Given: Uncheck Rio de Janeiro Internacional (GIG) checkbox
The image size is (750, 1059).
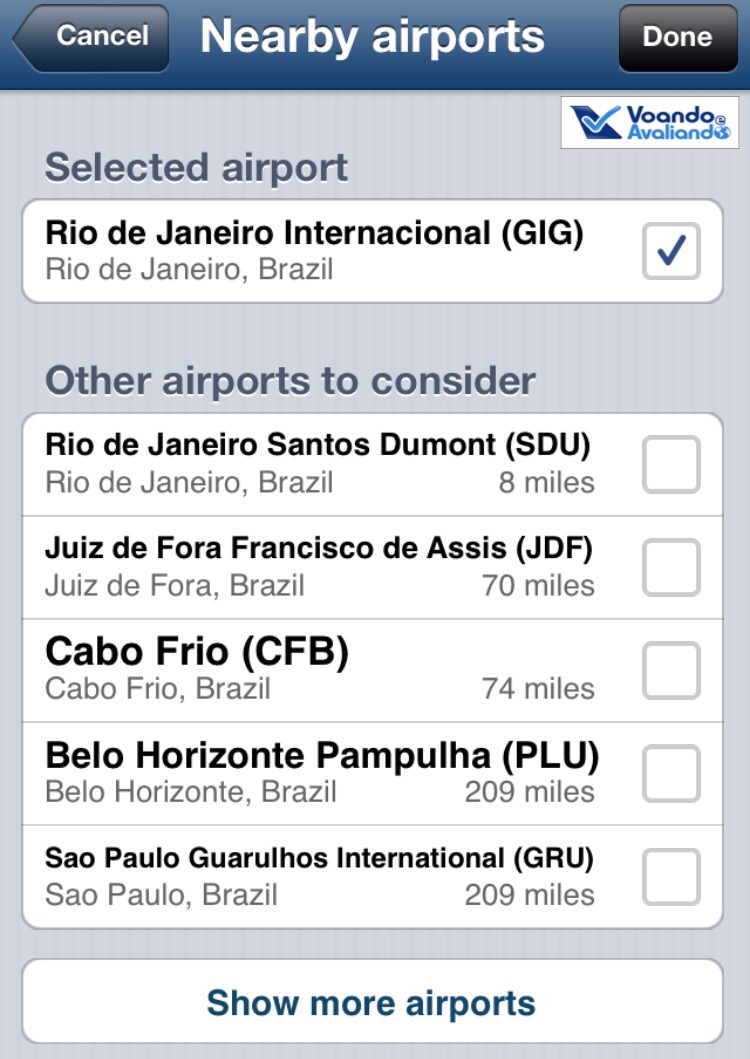Looking at the screenshot, I should click(671, 251).
